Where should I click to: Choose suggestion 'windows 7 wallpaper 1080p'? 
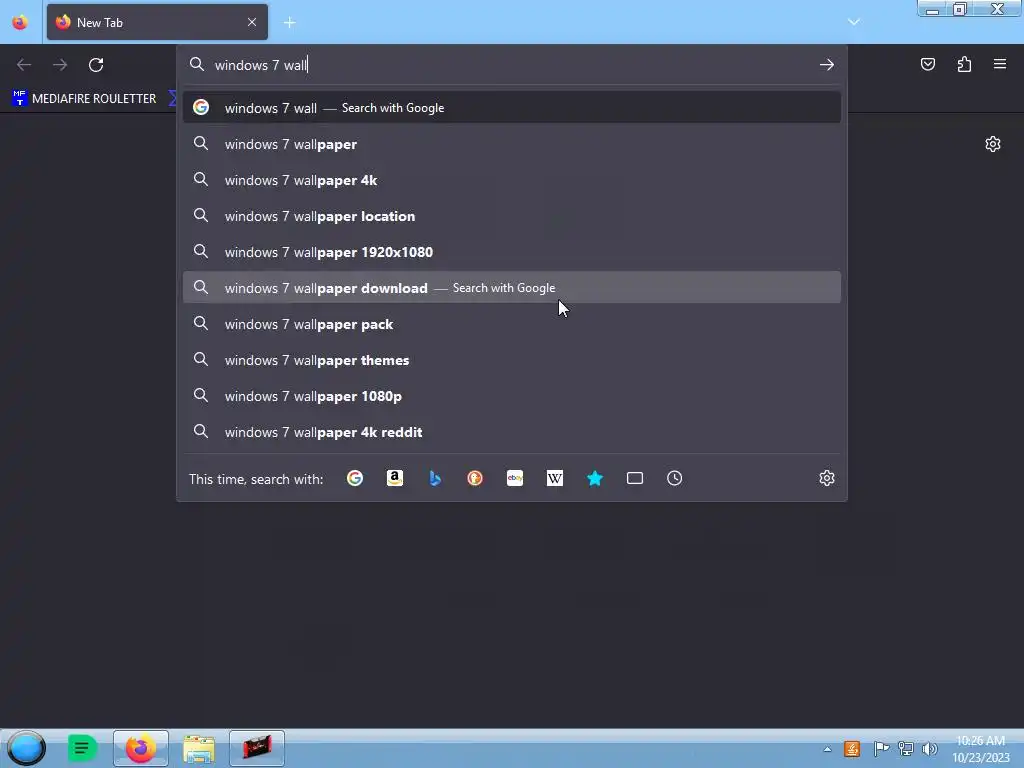[x=512, y=396]
